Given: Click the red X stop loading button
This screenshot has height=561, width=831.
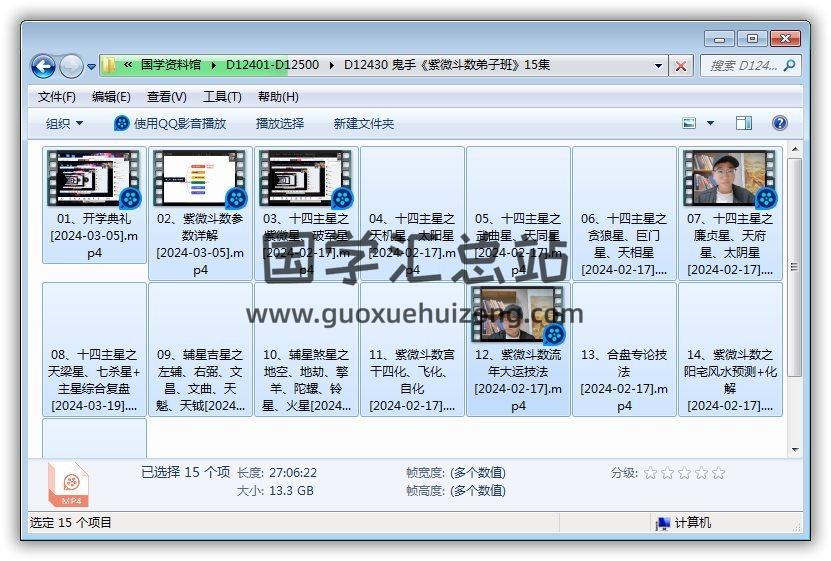Looking at the screenshot, I should click(x=681, y=66).
